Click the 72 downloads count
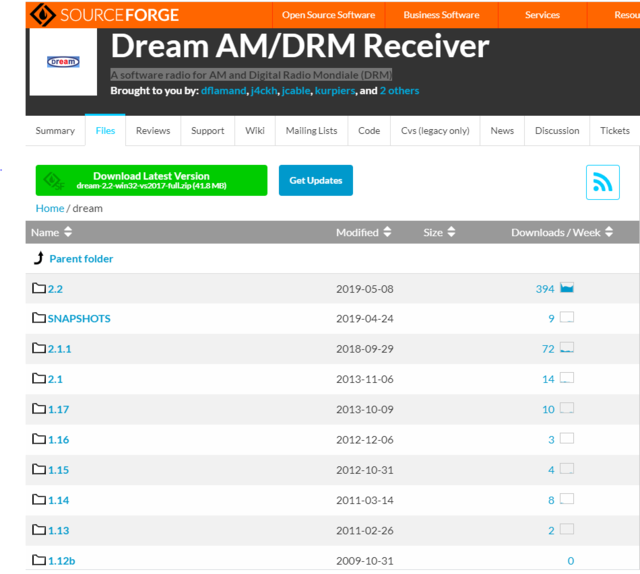This screenshot has height=574, width=640. [548, 349]
